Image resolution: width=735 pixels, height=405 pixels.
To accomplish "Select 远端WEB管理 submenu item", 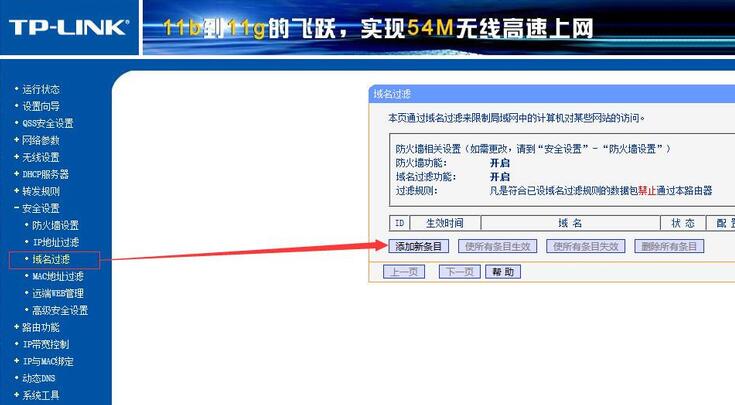I will tap(58, 293).
